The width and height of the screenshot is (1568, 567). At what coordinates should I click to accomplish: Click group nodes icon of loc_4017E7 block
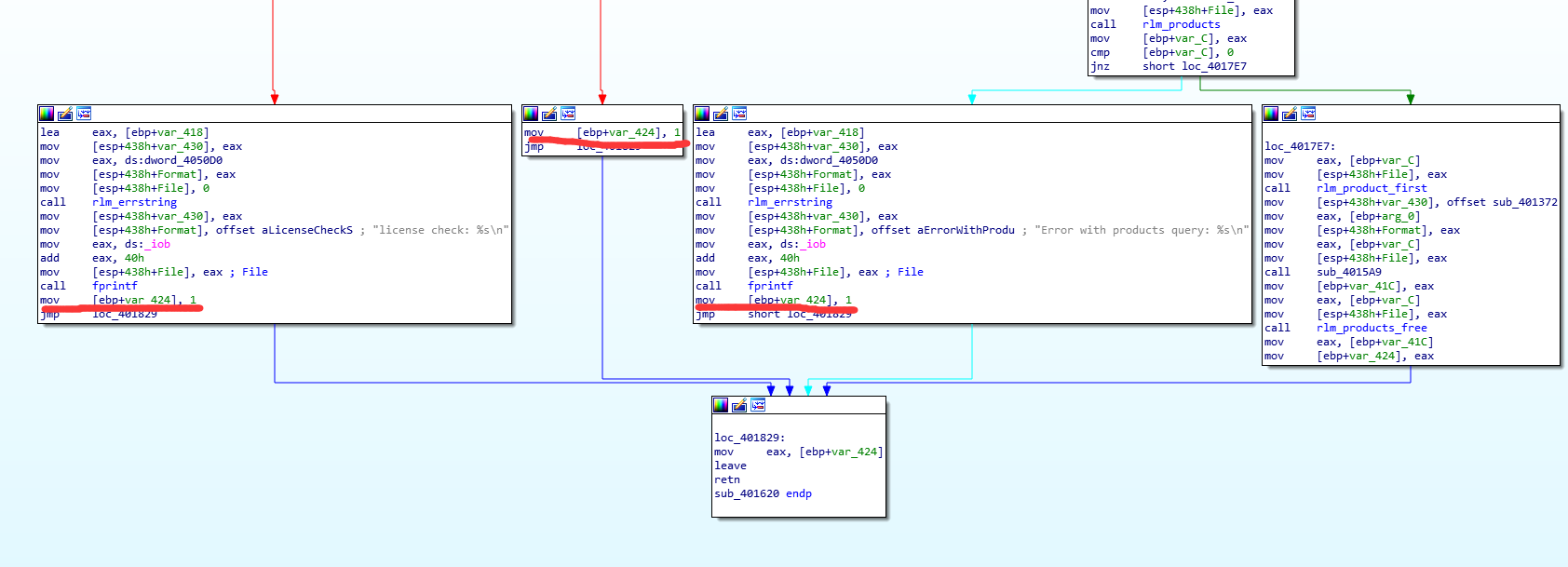(x=1308, y=114)
